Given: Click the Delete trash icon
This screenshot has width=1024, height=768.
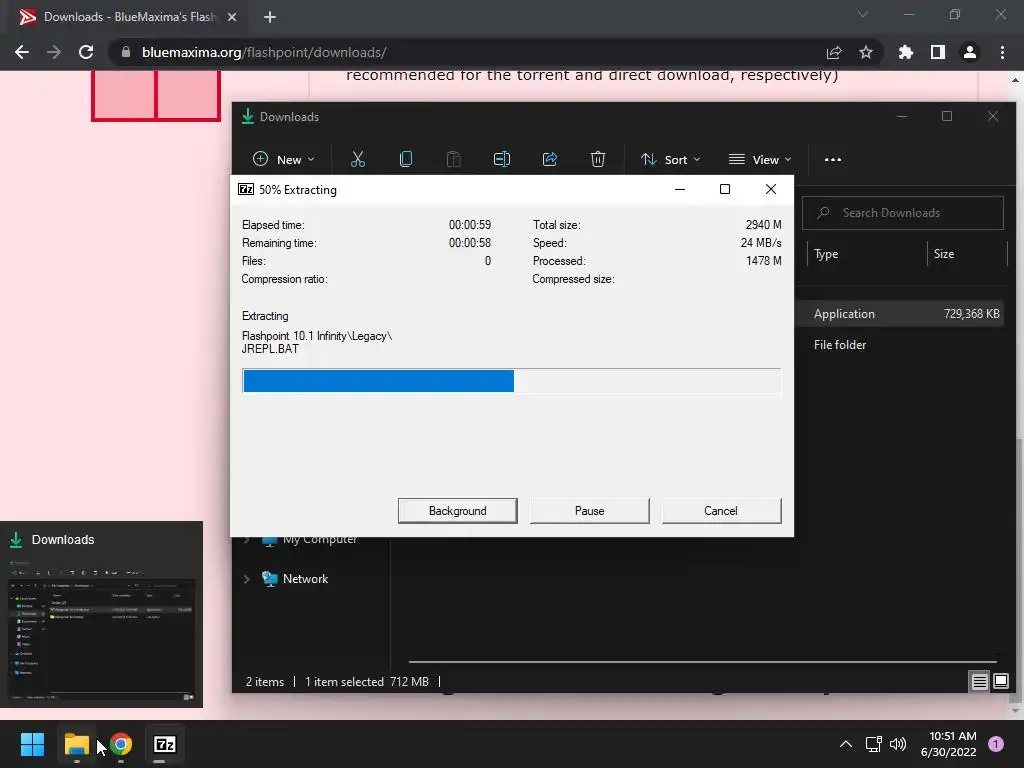Looking at the screenshot, I should [598, 159].
